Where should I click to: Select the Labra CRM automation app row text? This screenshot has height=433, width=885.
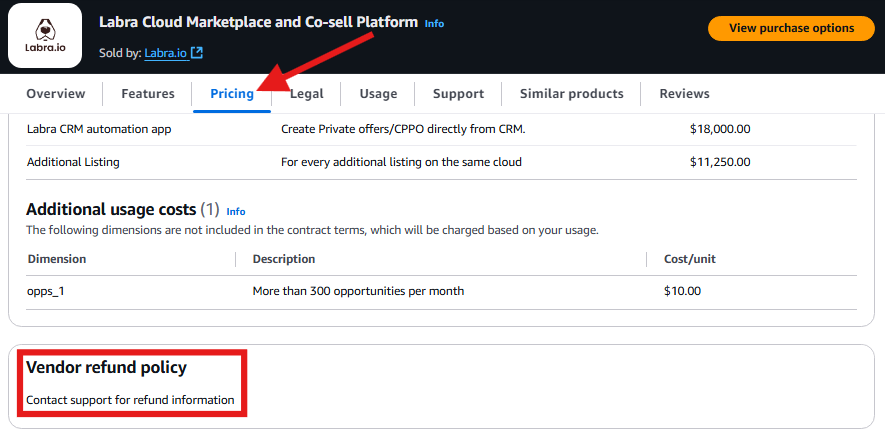coord(99,129)
